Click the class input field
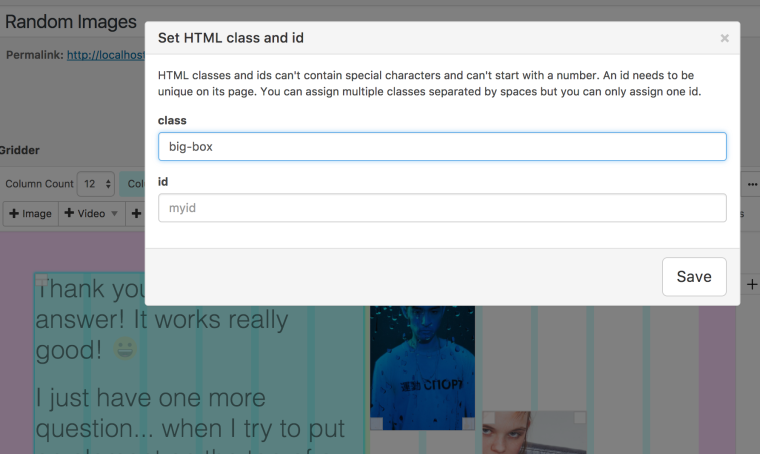The image size is (760, 454). pos(442,146)
